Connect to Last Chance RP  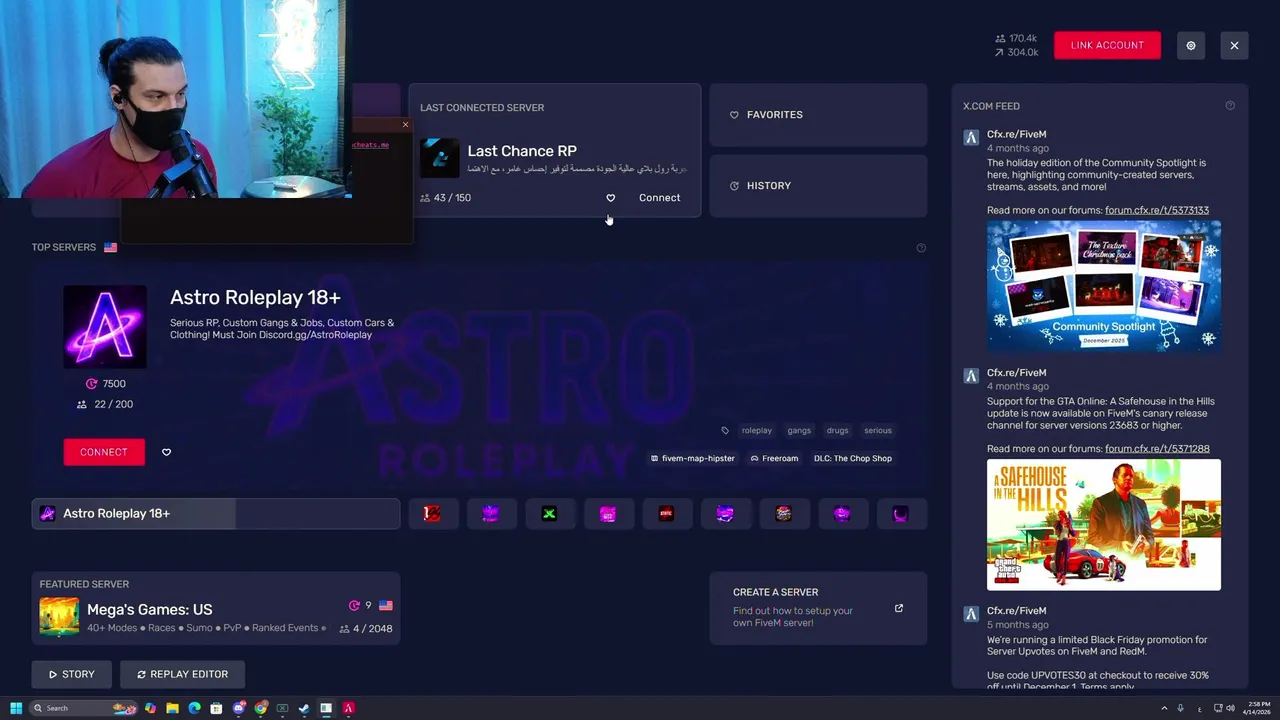coord(659,198)
